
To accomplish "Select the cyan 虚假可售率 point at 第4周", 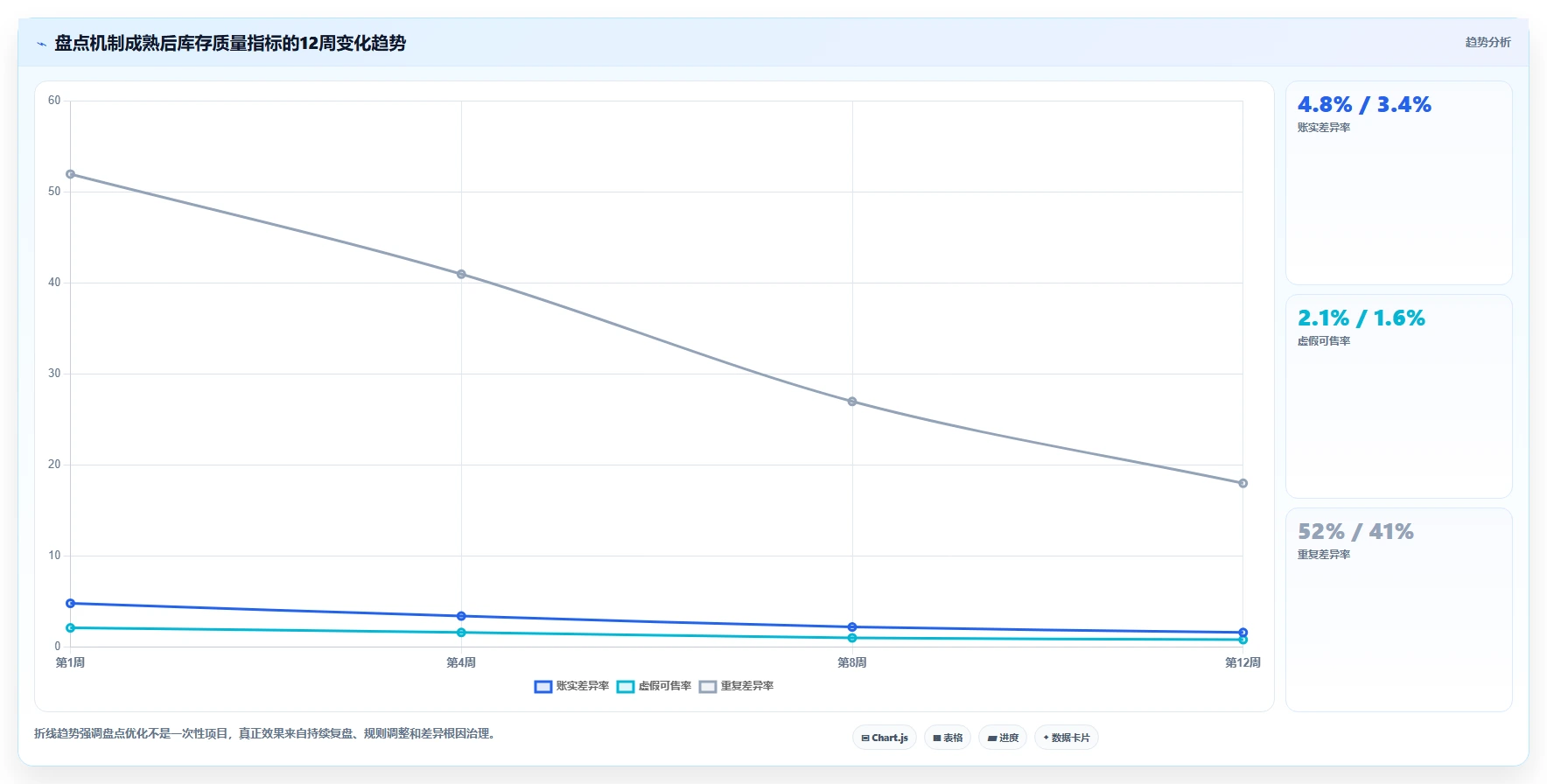I will pyautogui.click(x=461, y=632).
